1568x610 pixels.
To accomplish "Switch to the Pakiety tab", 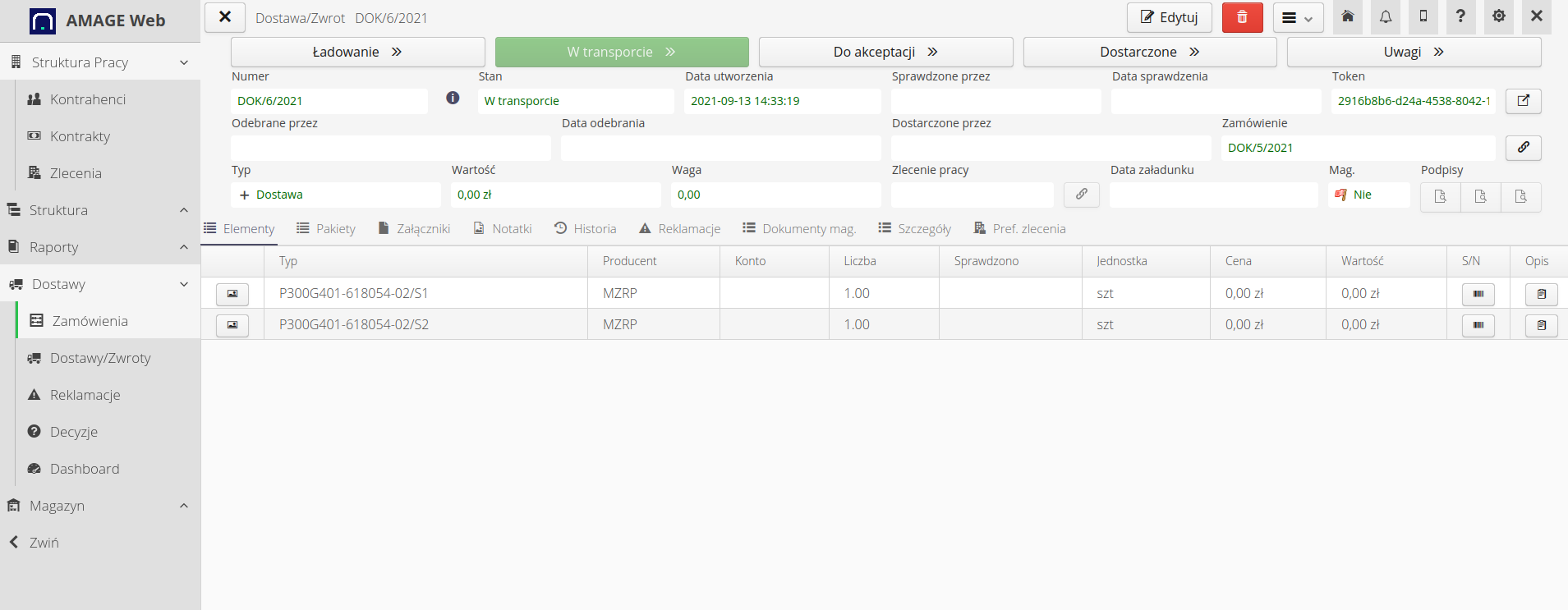I will point(326,229).
